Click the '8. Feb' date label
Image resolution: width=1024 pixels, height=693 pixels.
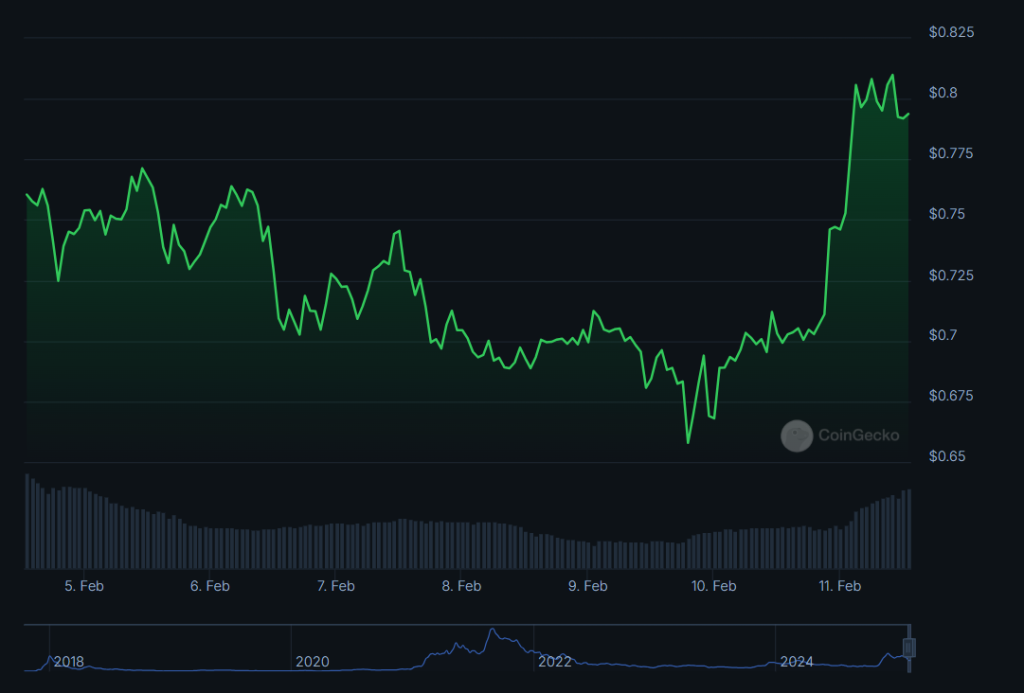[x=462, y=586]
